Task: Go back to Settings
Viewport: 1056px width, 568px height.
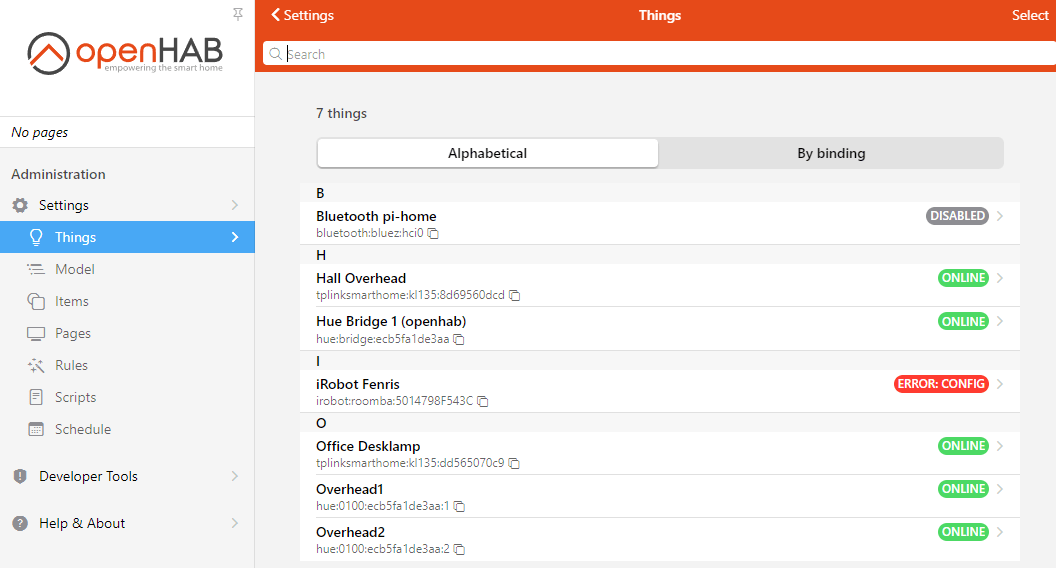Action: 302,15
